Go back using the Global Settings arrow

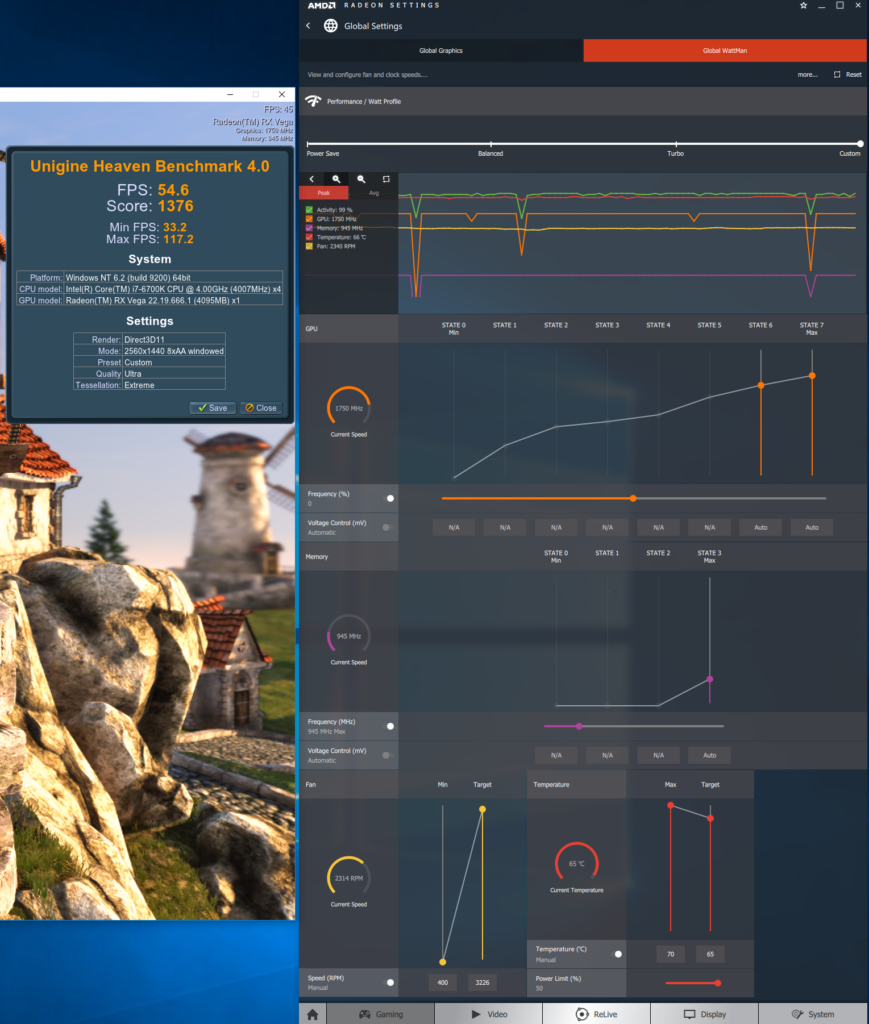(308, 26)
